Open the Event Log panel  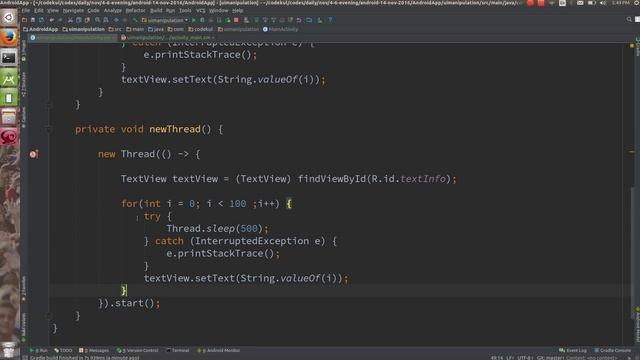[x=573, y=350]
